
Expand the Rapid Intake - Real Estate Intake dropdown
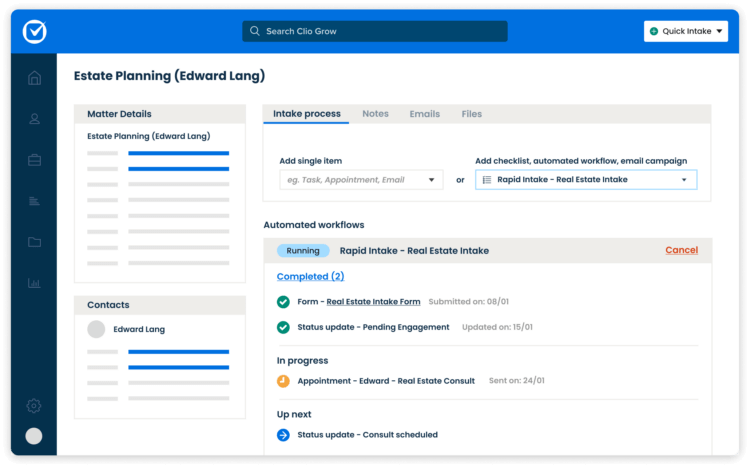[x=586, y=180]
